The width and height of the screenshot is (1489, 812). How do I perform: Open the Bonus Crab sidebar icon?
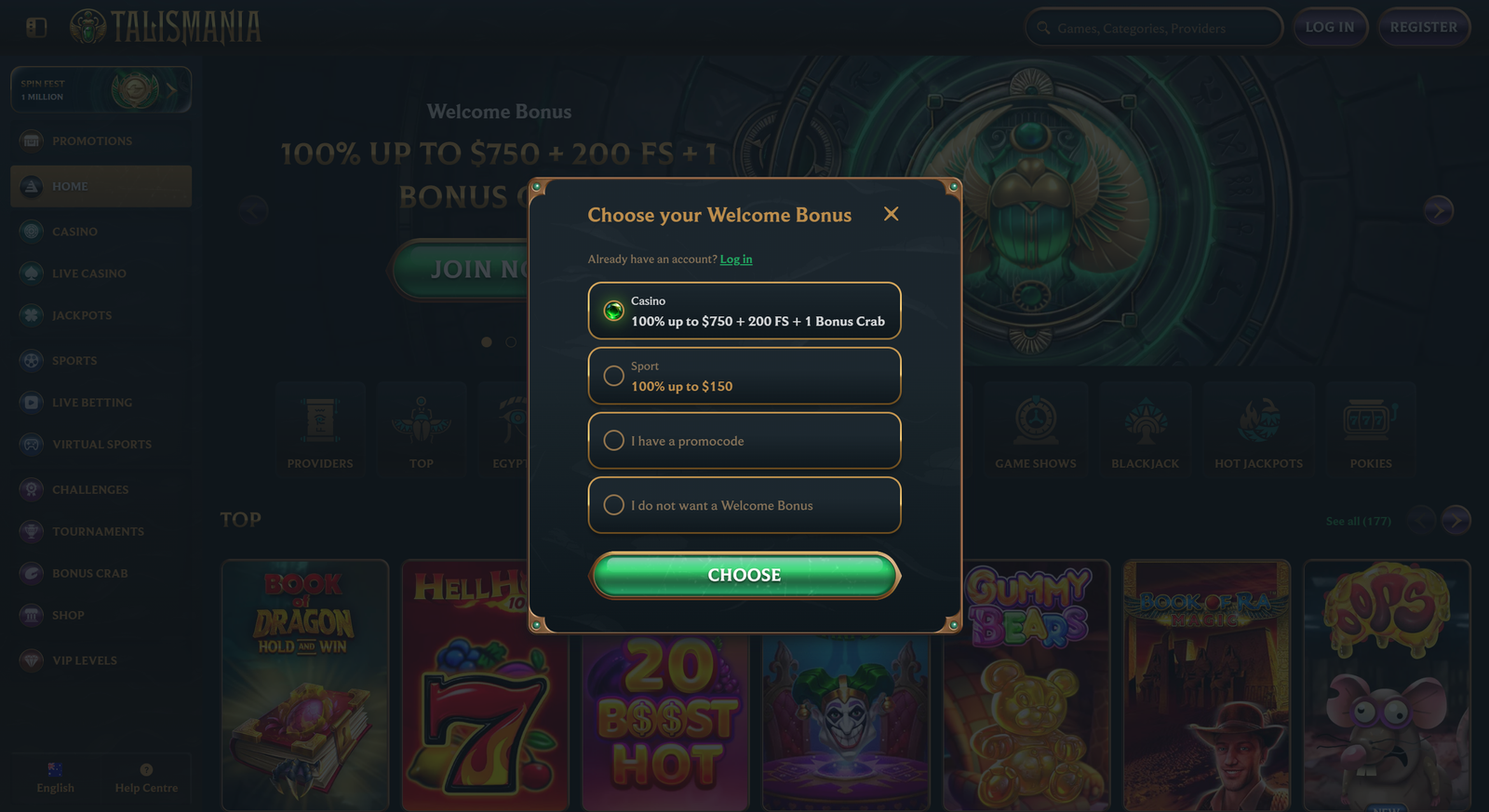pos(32,573)
